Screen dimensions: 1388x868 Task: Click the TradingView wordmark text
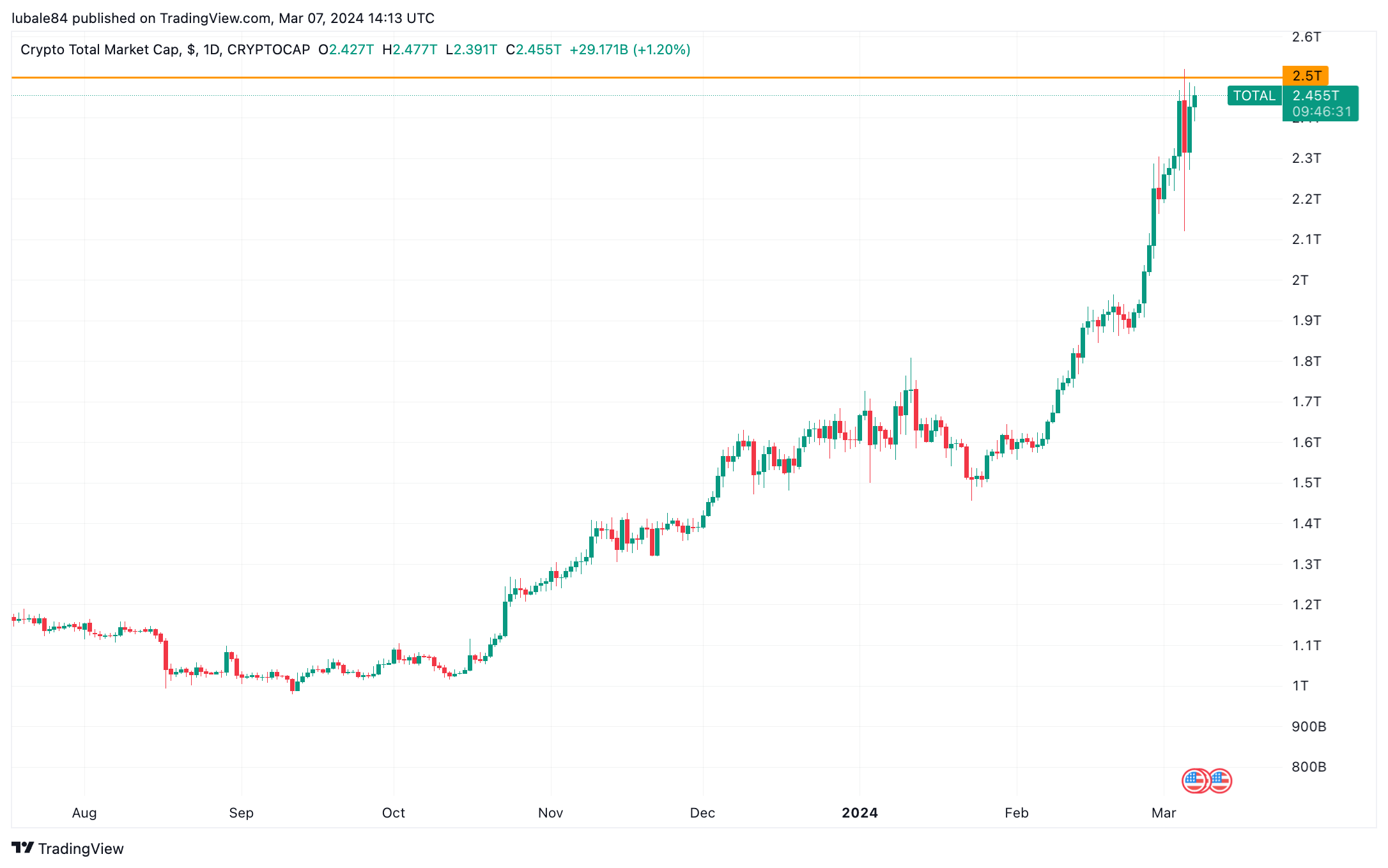tap(81, 848)
